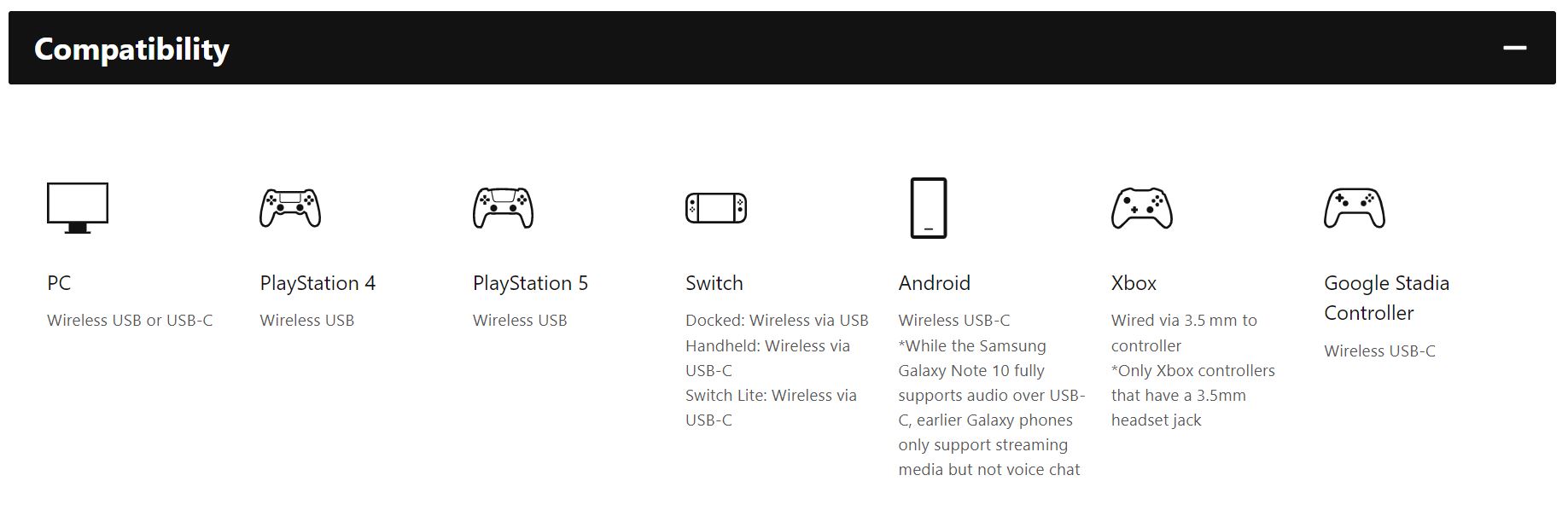
Task: Click the Compatibility header title
Action: [x=131, y=49]
